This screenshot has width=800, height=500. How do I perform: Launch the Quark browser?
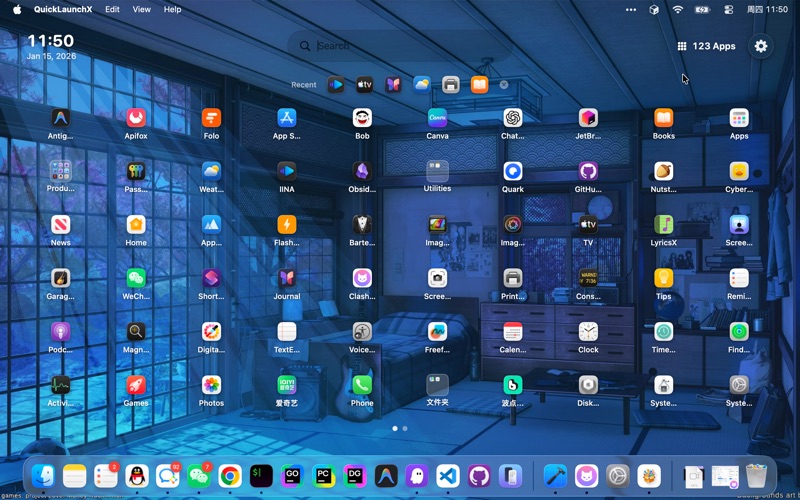(x=512, y=171)
